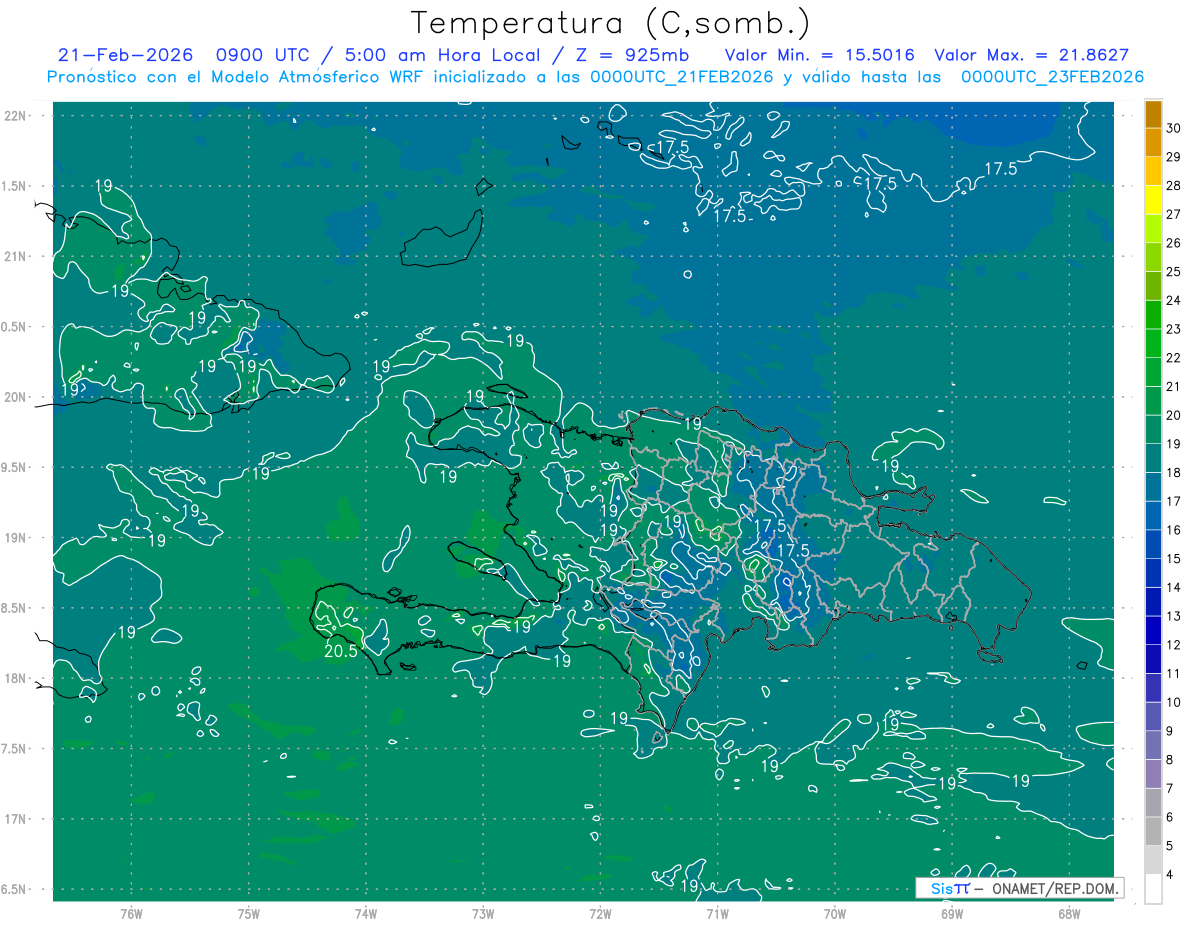Click the "21N" latitude axis label
Screen dimensions: 1200x927
(15, 256)
